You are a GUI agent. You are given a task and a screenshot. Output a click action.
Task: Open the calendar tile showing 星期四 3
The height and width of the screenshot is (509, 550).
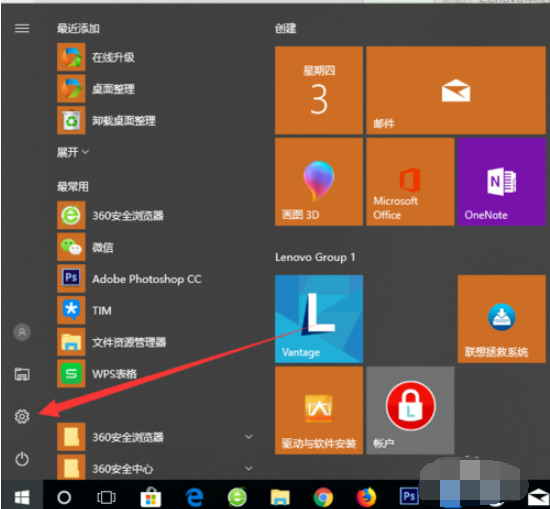pyautogui.click(x=319, y=90)
